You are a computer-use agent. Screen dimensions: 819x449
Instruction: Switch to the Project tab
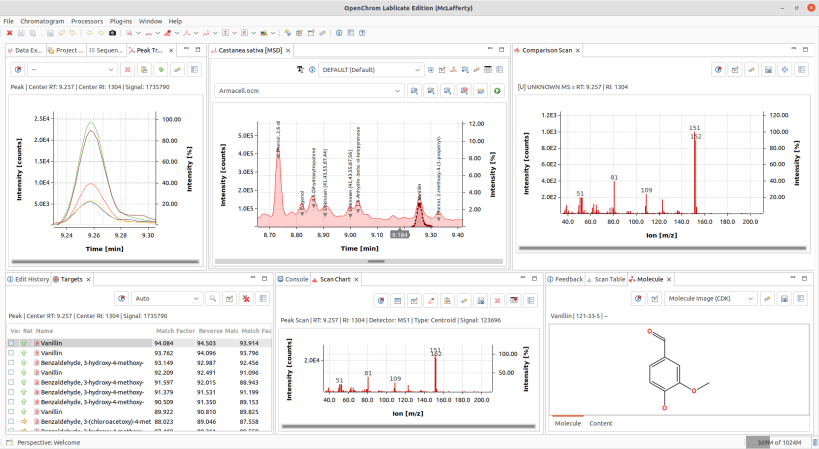point(65,50)
